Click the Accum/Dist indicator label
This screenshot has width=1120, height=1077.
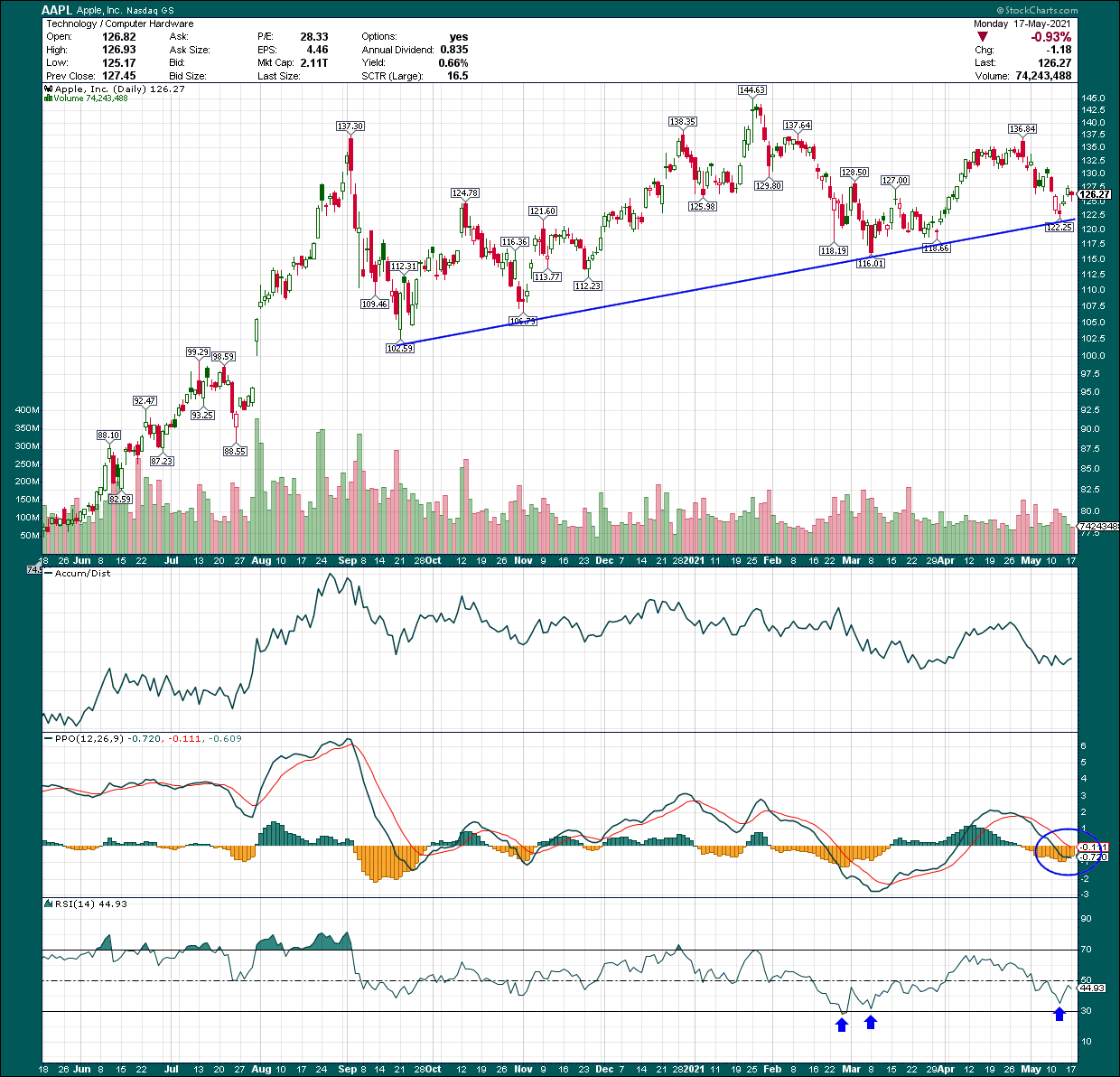coord(83,574)
